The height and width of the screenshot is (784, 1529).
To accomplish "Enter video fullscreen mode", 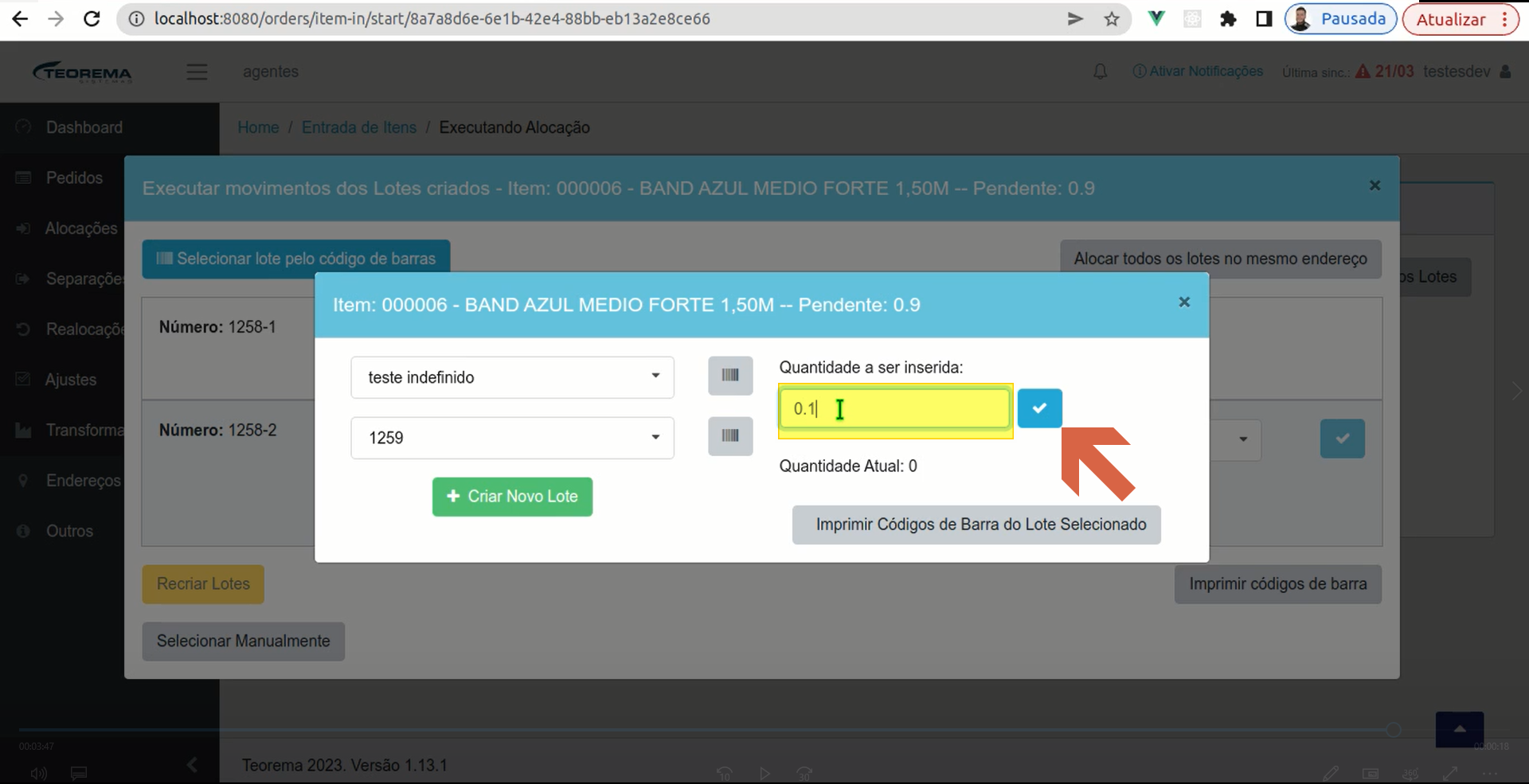I will coord(1450,774).
